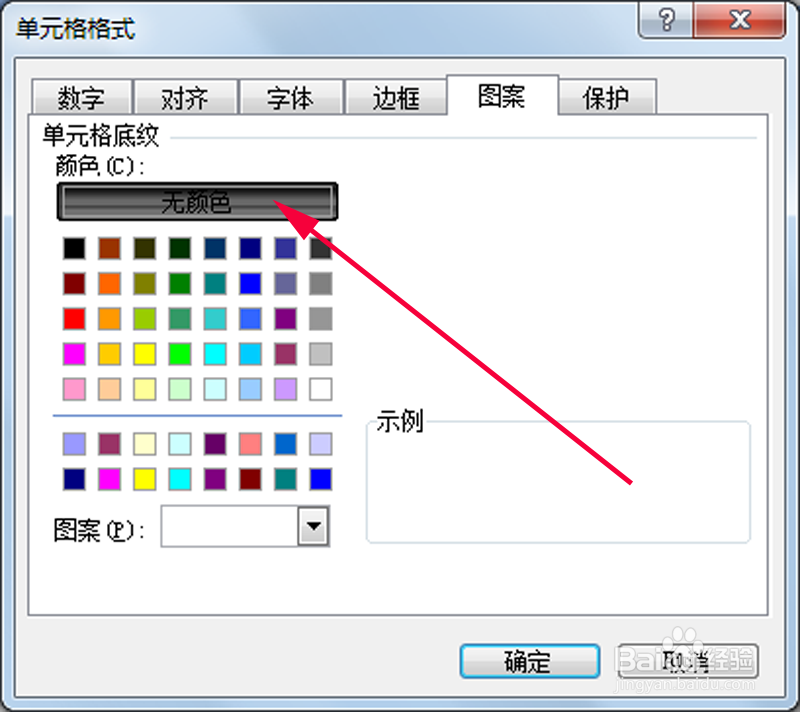Viewport: 800px width, 712px height.
Task: Confirm with the 确定 button
Action: click(x=529, y=661)
